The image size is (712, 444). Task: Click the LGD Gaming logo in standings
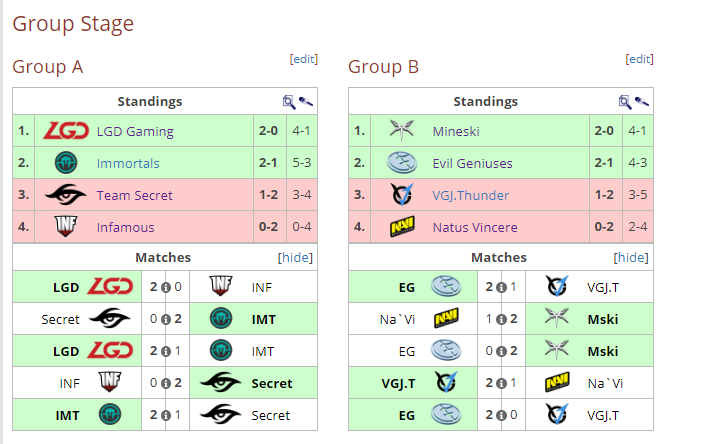[x=66, y=131]
